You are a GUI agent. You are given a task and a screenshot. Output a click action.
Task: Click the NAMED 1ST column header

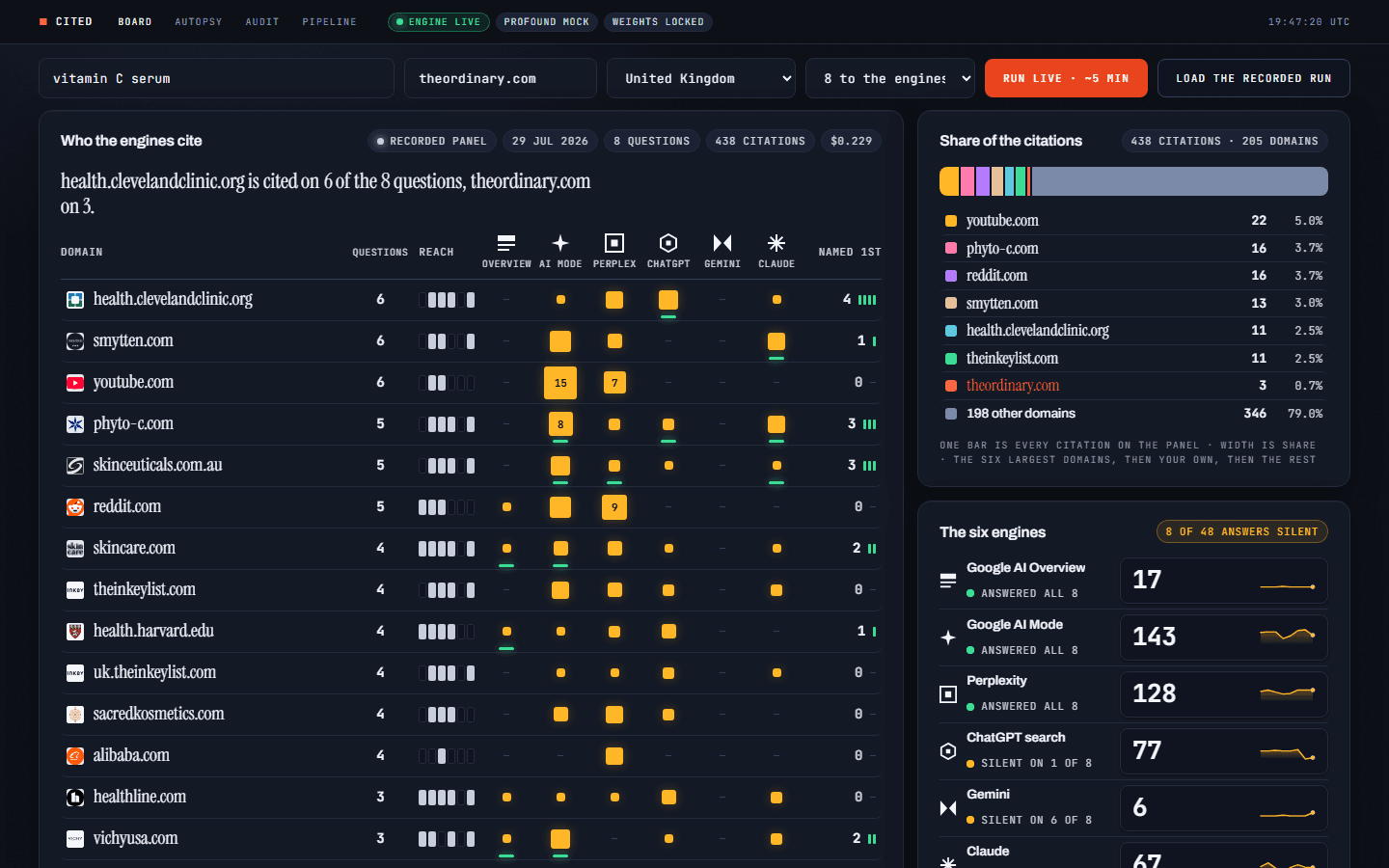[850, 253]
